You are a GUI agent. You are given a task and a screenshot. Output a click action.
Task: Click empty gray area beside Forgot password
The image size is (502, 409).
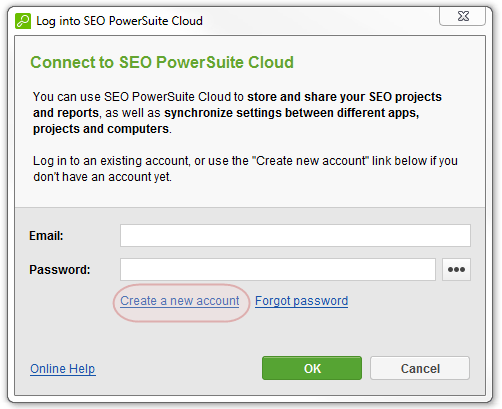410,302
